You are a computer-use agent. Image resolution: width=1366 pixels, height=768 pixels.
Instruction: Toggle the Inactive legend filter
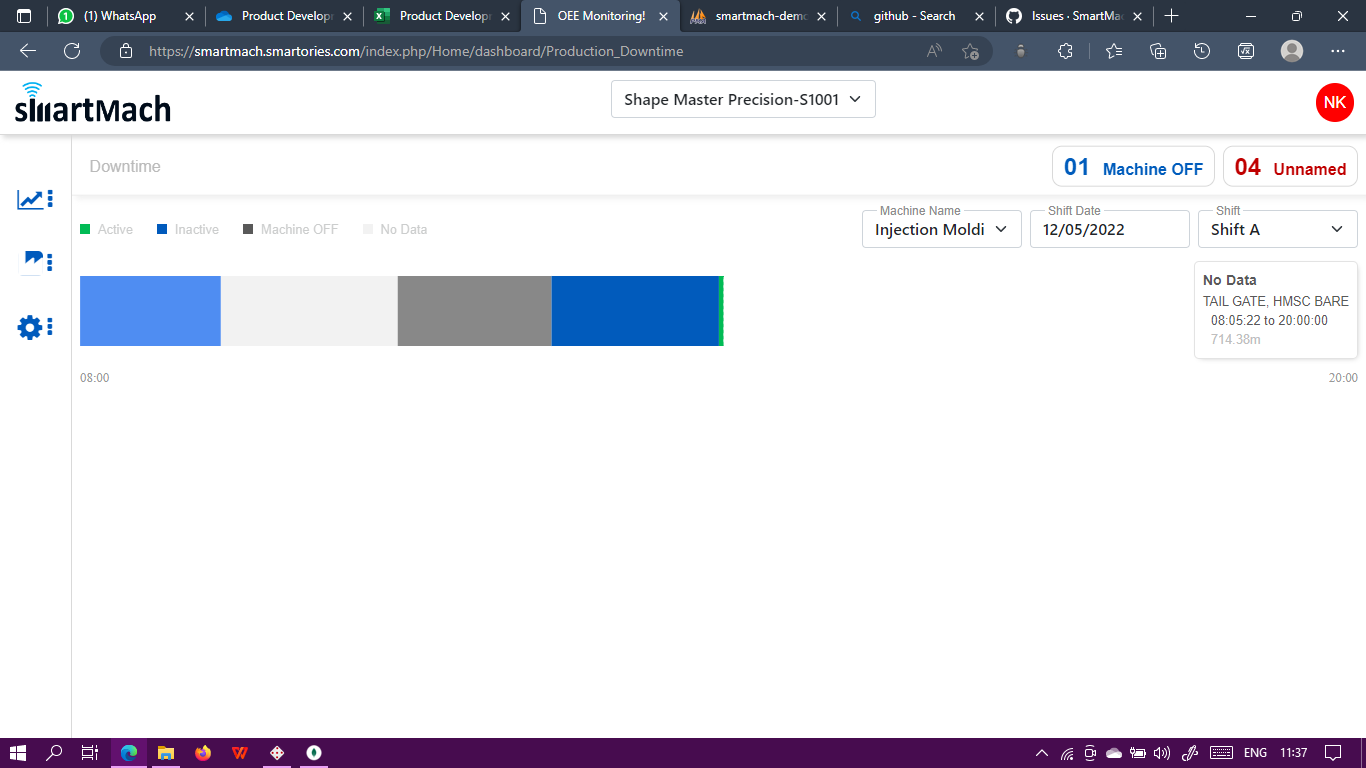188,229
